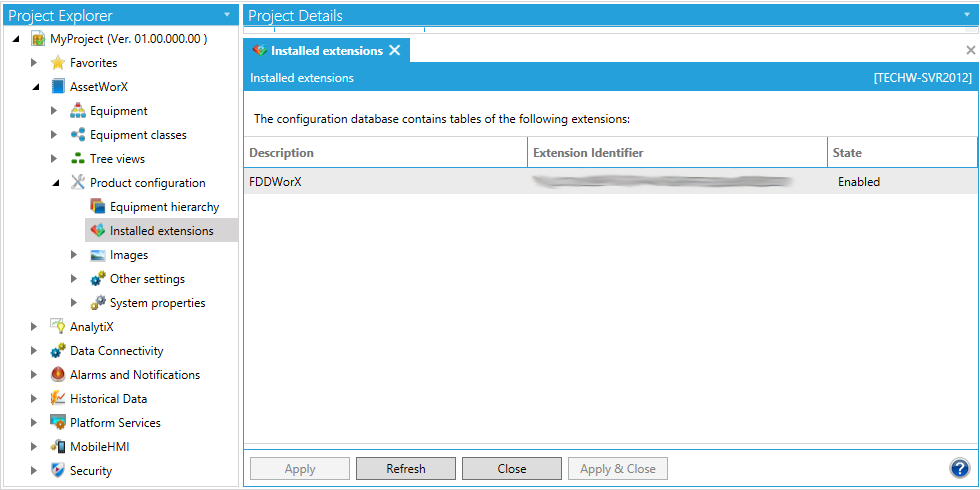The image size is (980, 490).
Task: Click the AssetWorX book icon
Action: pyautogui.click(x=58, y=87)
